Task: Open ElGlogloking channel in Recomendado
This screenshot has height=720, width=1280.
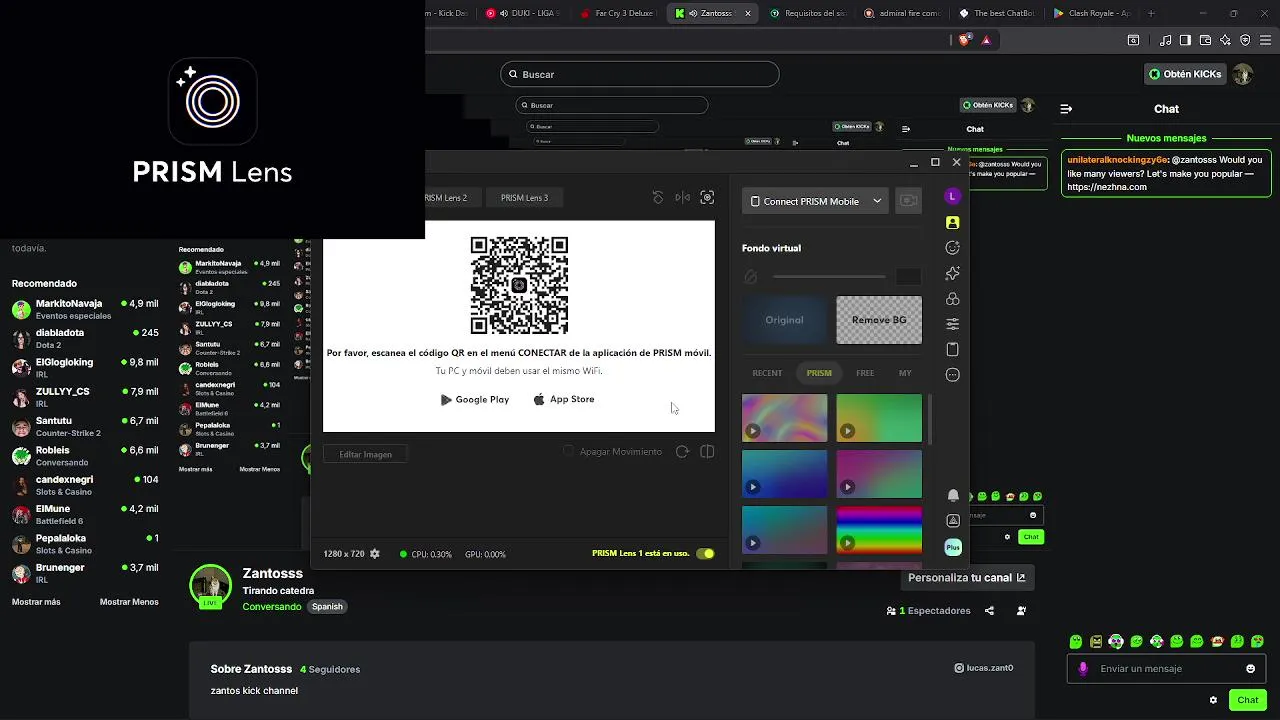Action: tap(85, 368)
